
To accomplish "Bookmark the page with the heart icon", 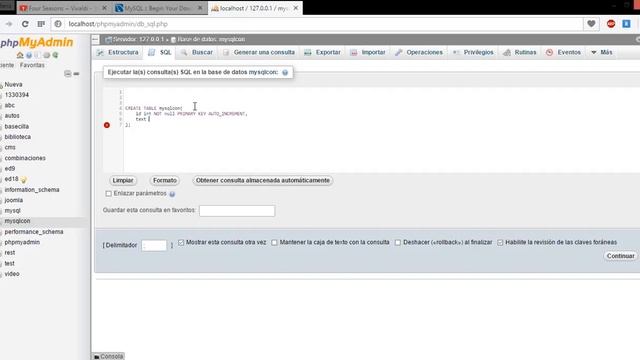I will [591, 24].
